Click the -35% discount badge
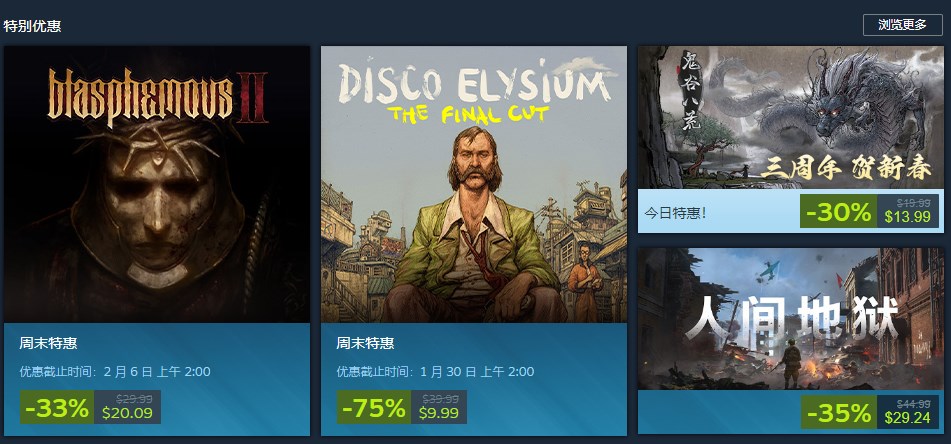 pos(839,412)
